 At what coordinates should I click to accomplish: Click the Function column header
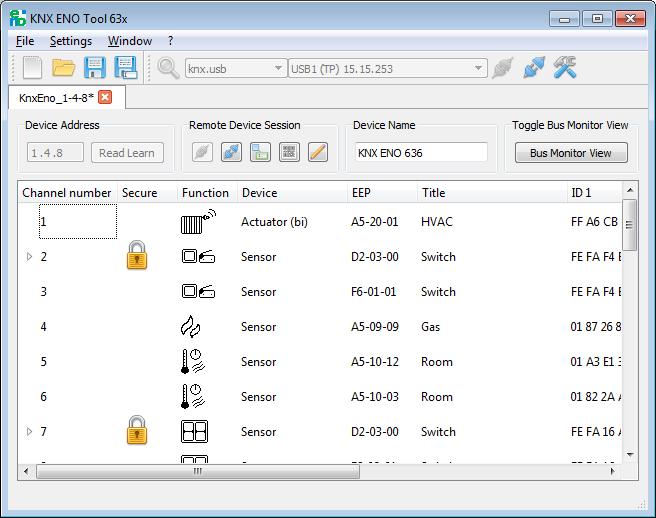(208, 193)
